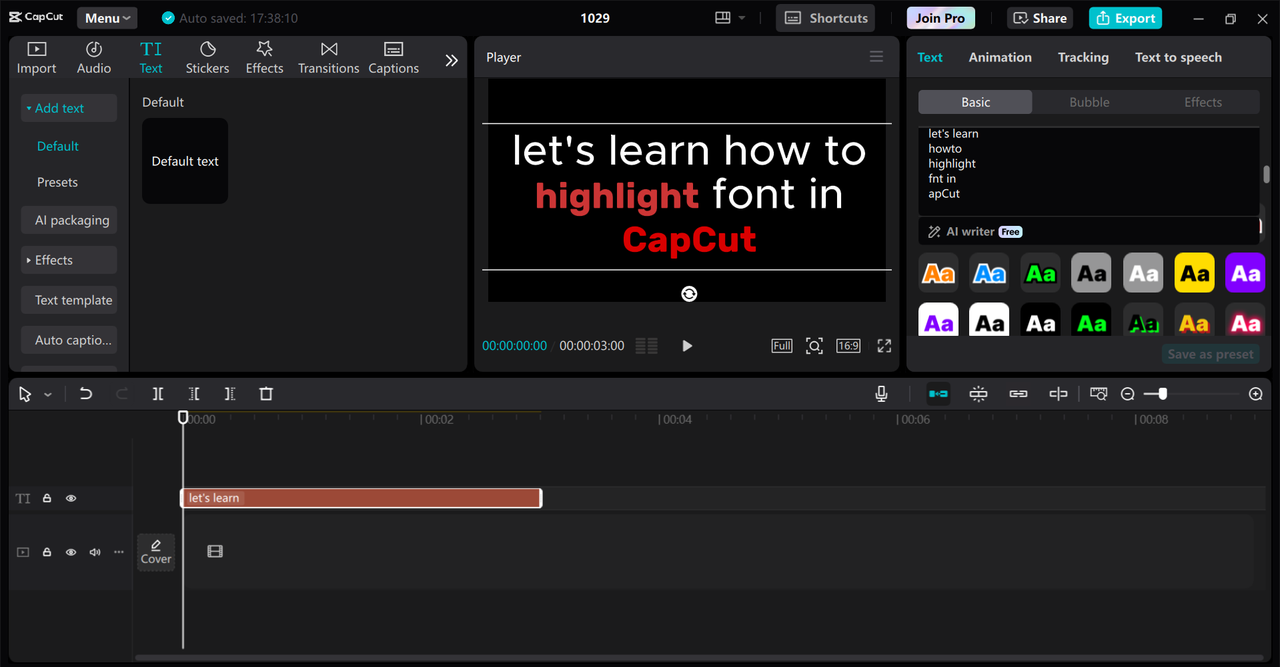Zoom in the timeline with plus icon
Viewport: 1280px width, 667px height.
(1256, 394)
